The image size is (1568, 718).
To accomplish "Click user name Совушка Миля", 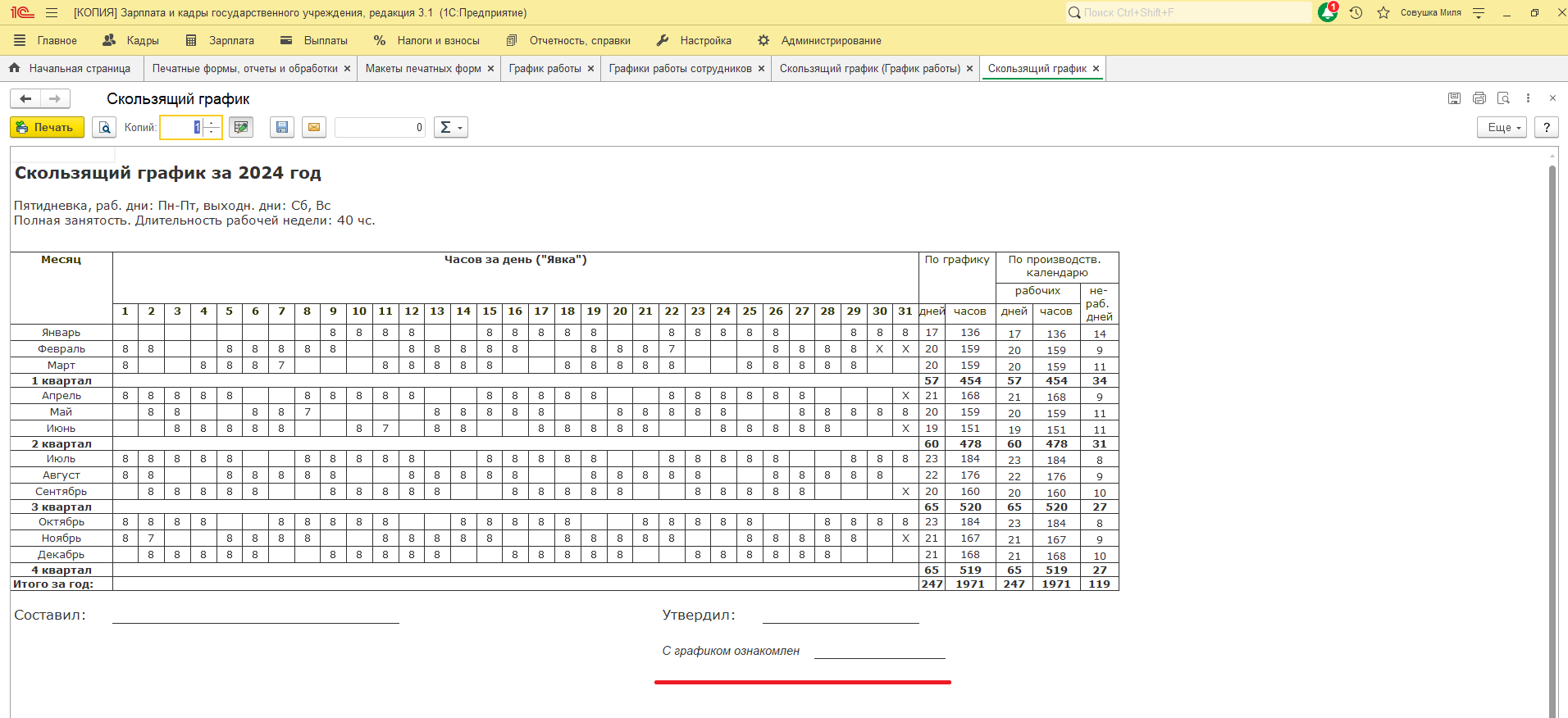I will pyautogui.click(x=1430, y=12).
